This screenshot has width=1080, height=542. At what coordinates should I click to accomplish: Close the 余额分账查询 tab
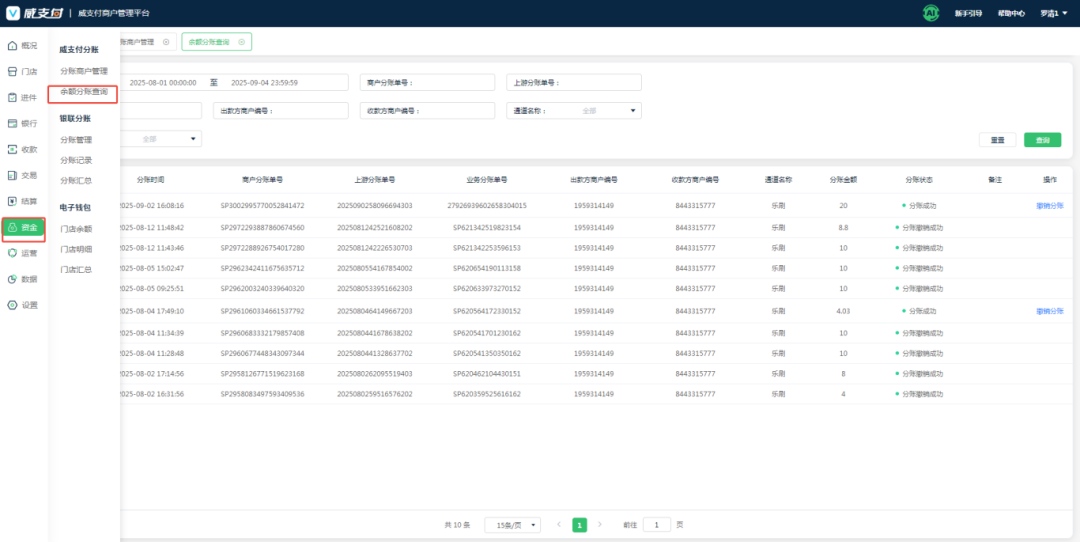[243, 42]
